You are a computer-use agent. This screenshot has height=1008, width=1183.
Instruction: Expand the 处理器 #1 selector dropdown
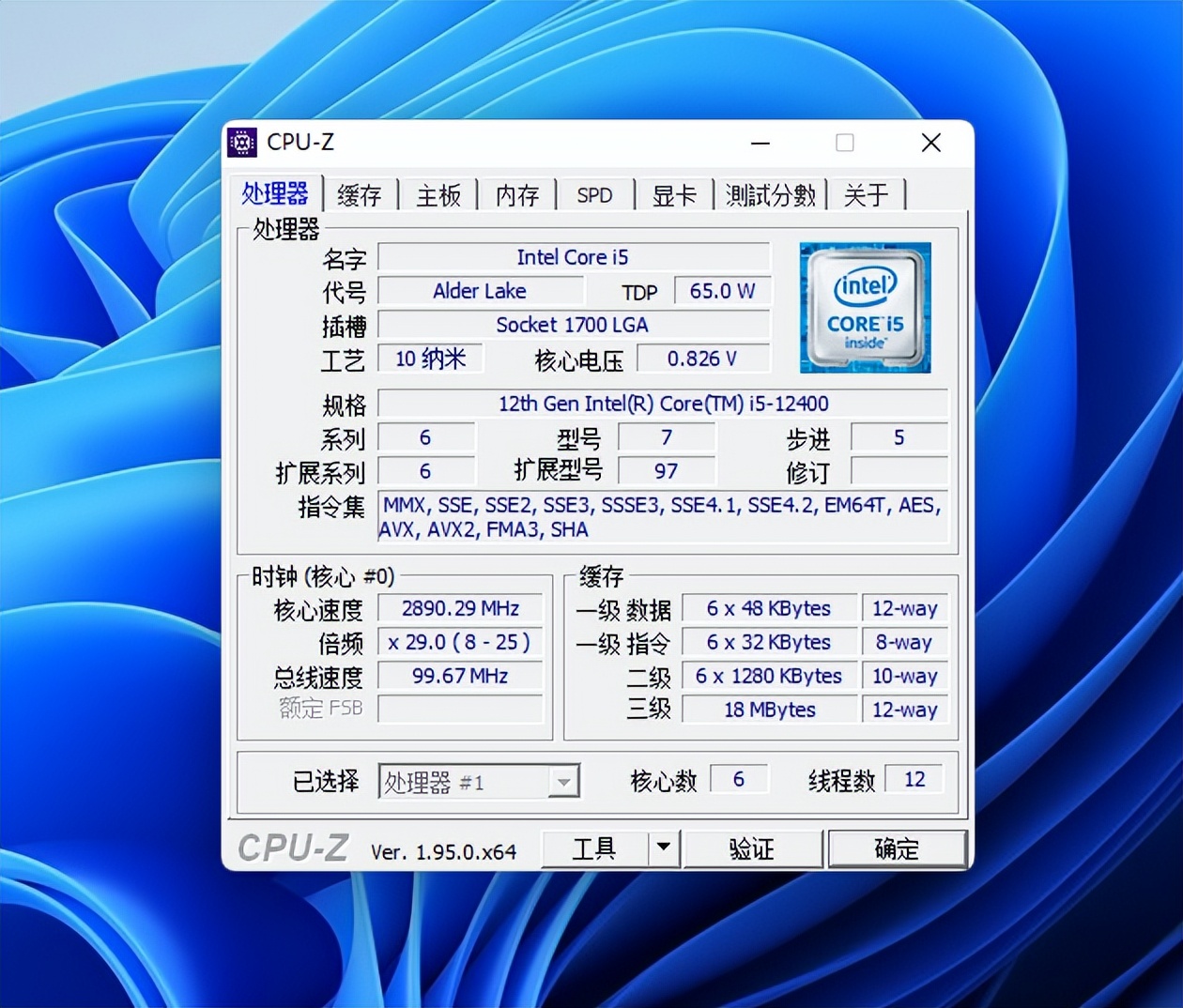(x=564, y=781)
